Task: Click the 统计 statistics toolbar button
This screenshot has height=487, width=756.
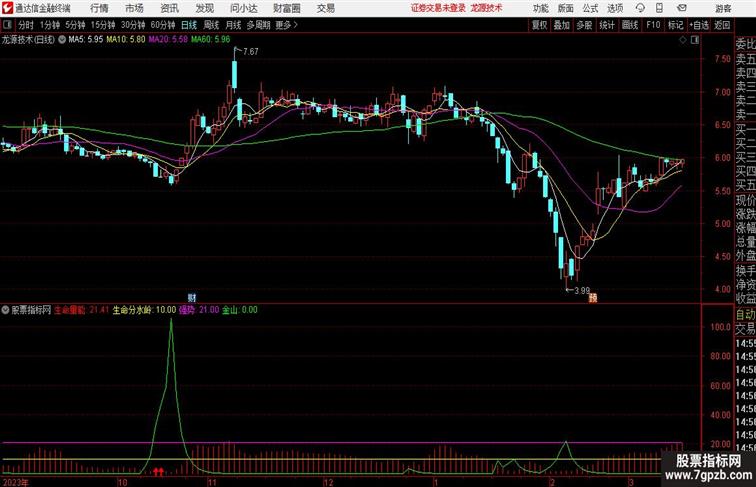Action: click(x=607, y=25)
